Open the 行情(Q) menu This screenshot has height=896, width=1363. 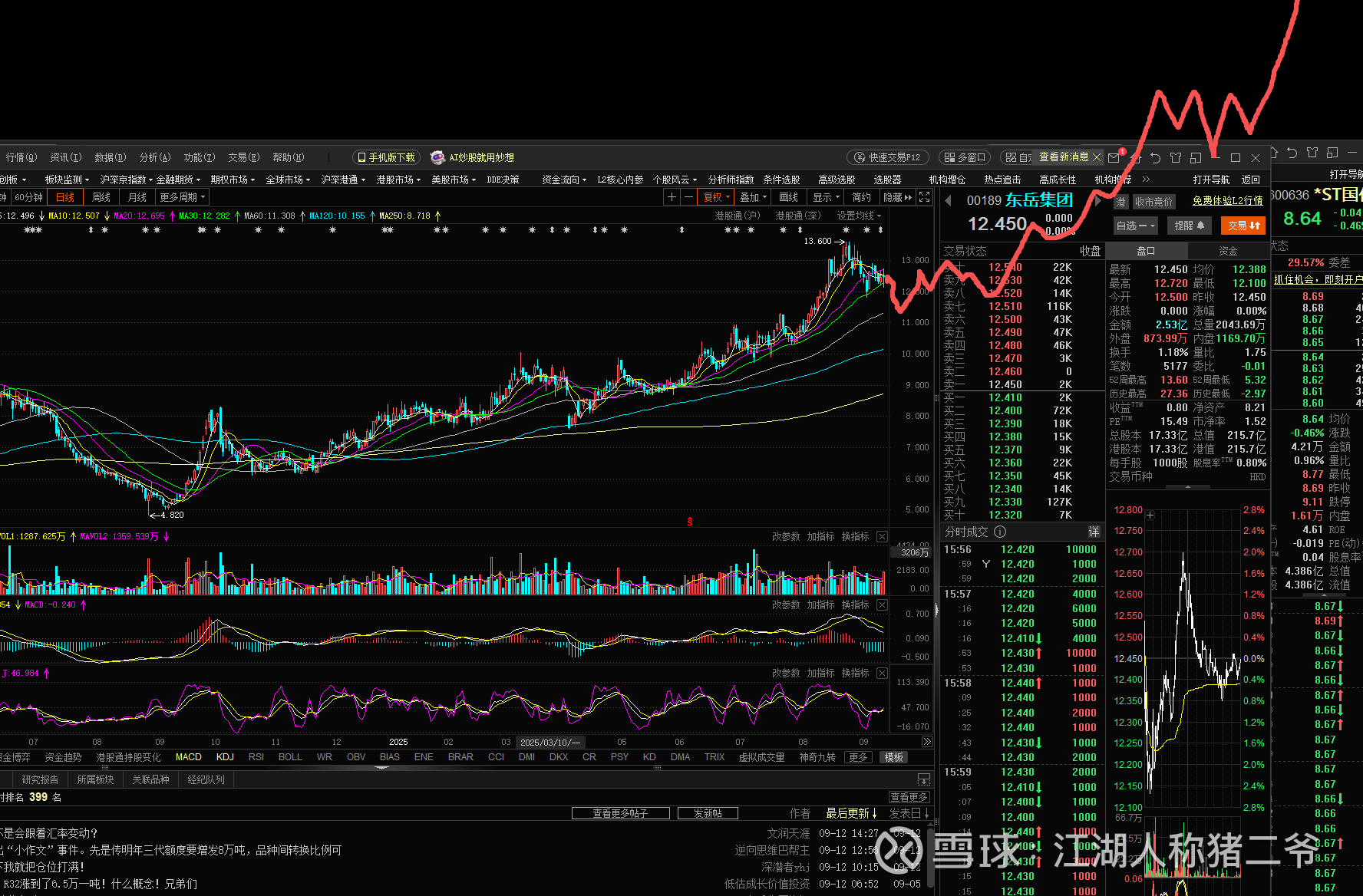(21, 157)
